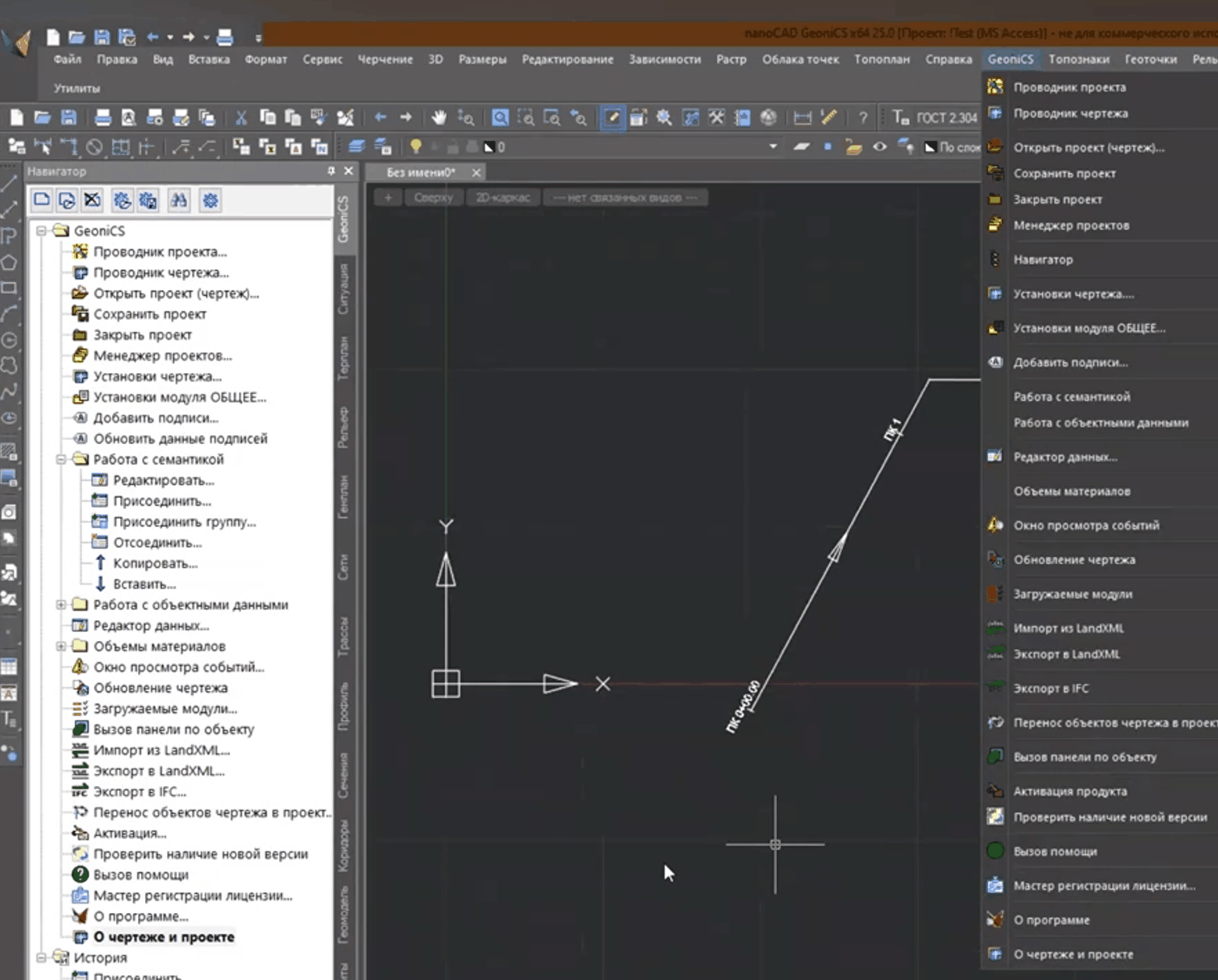Click the Print icon in toolbar
This screenshot has height=980, width=1218.
[102, 118]
